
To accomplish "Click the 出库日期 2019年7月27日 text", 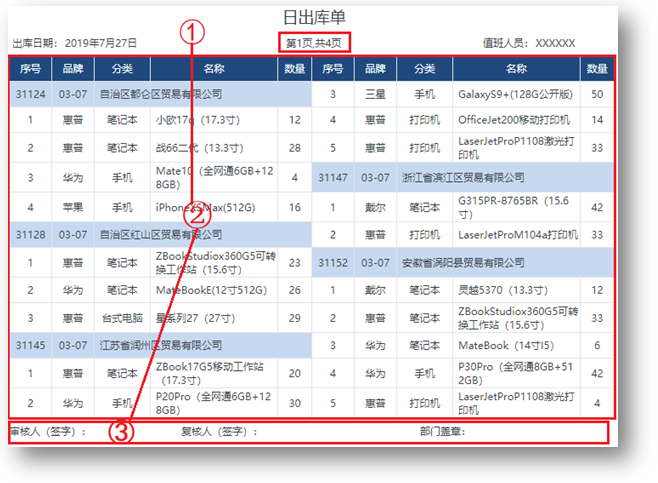I will (74, 43).
